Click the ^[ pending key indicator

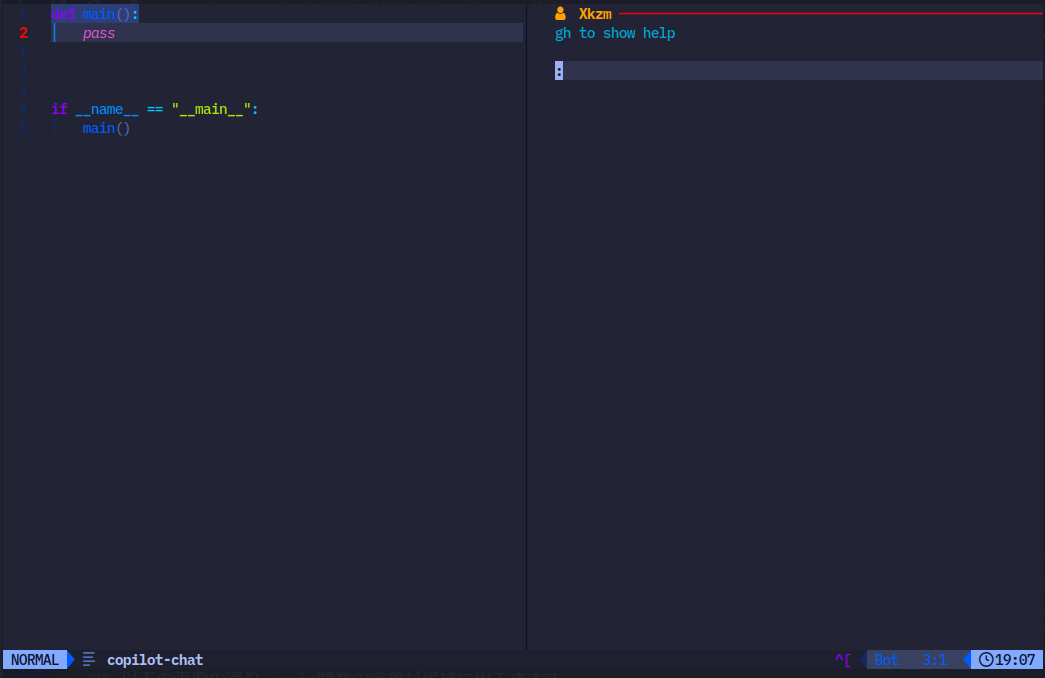pyautogui.click(x=842, y=660)
